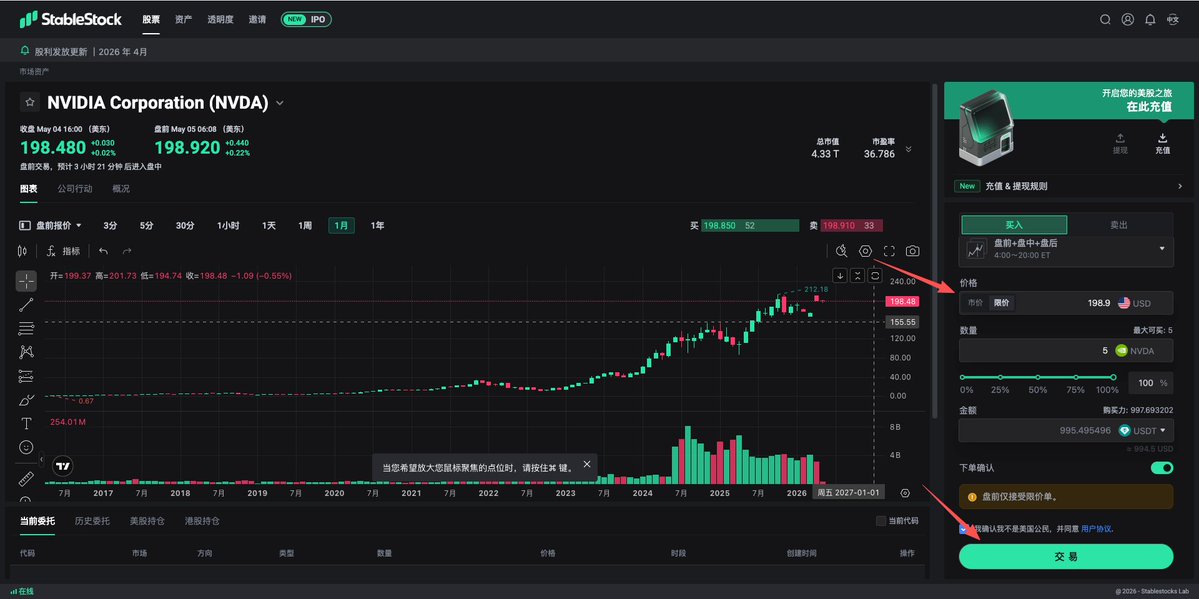The height and width of the screenshot is (599, 1199).
Task: Select the ruler measure tool
Action: tap(26, 479)
